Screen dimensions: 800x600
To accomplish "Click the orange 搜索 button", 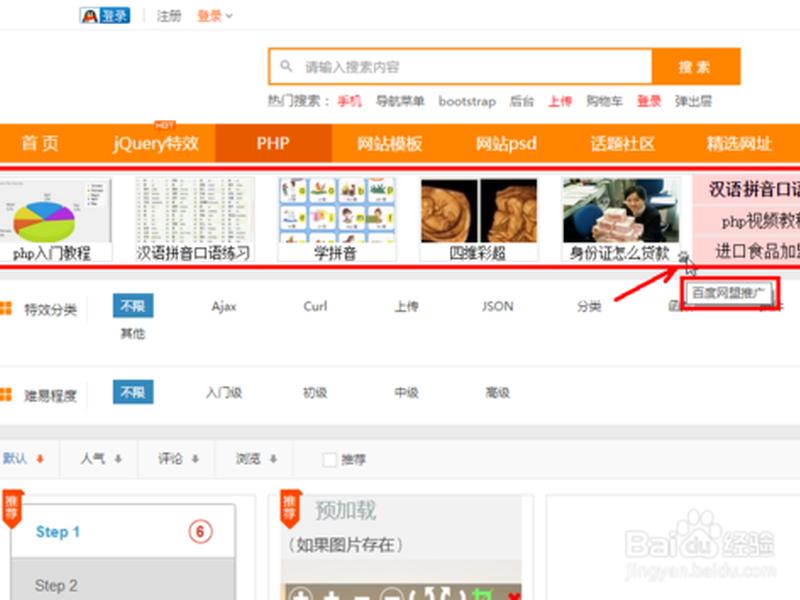I will point(695,67).
